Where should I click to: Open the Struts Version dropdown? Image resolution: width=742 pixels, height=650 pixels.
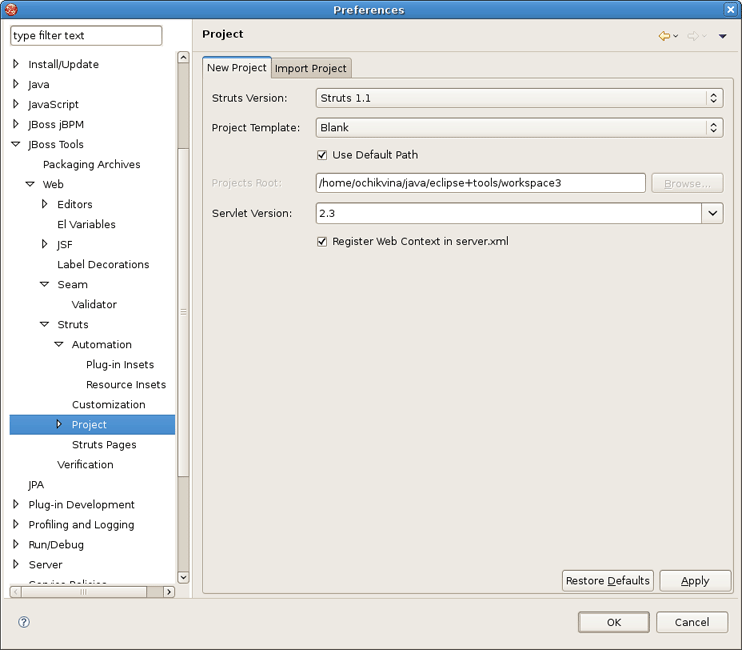(x=519, y=98)
